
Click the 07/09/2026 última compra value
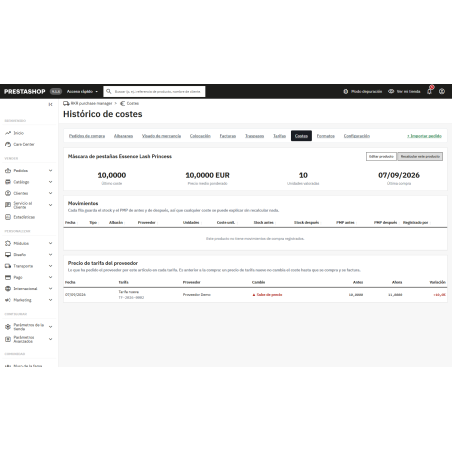pos(399,175)
